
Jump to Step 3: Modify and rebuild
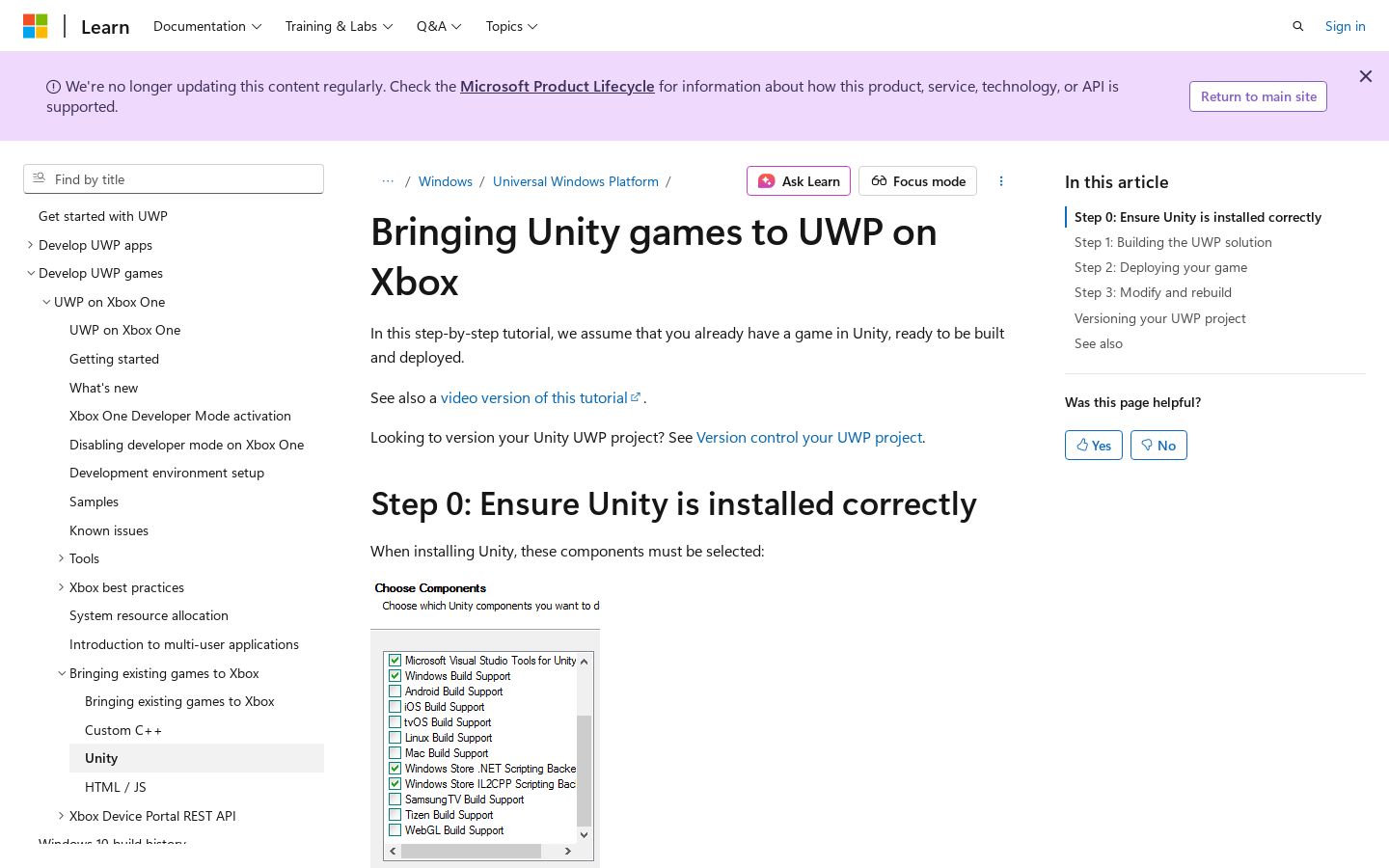tap(1153, 292)
